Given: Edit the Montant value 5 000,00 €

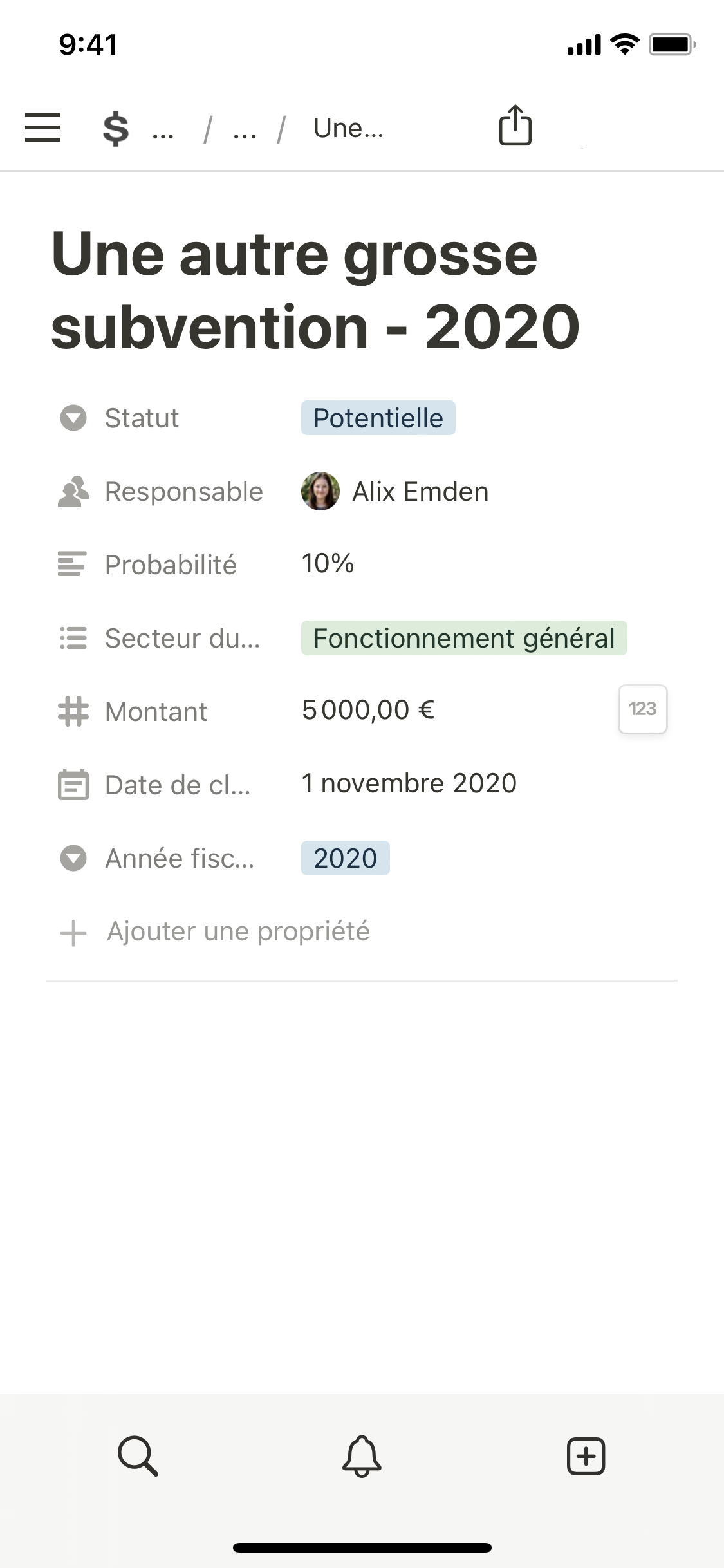Looking at the screenshot, I should point(368,710).
